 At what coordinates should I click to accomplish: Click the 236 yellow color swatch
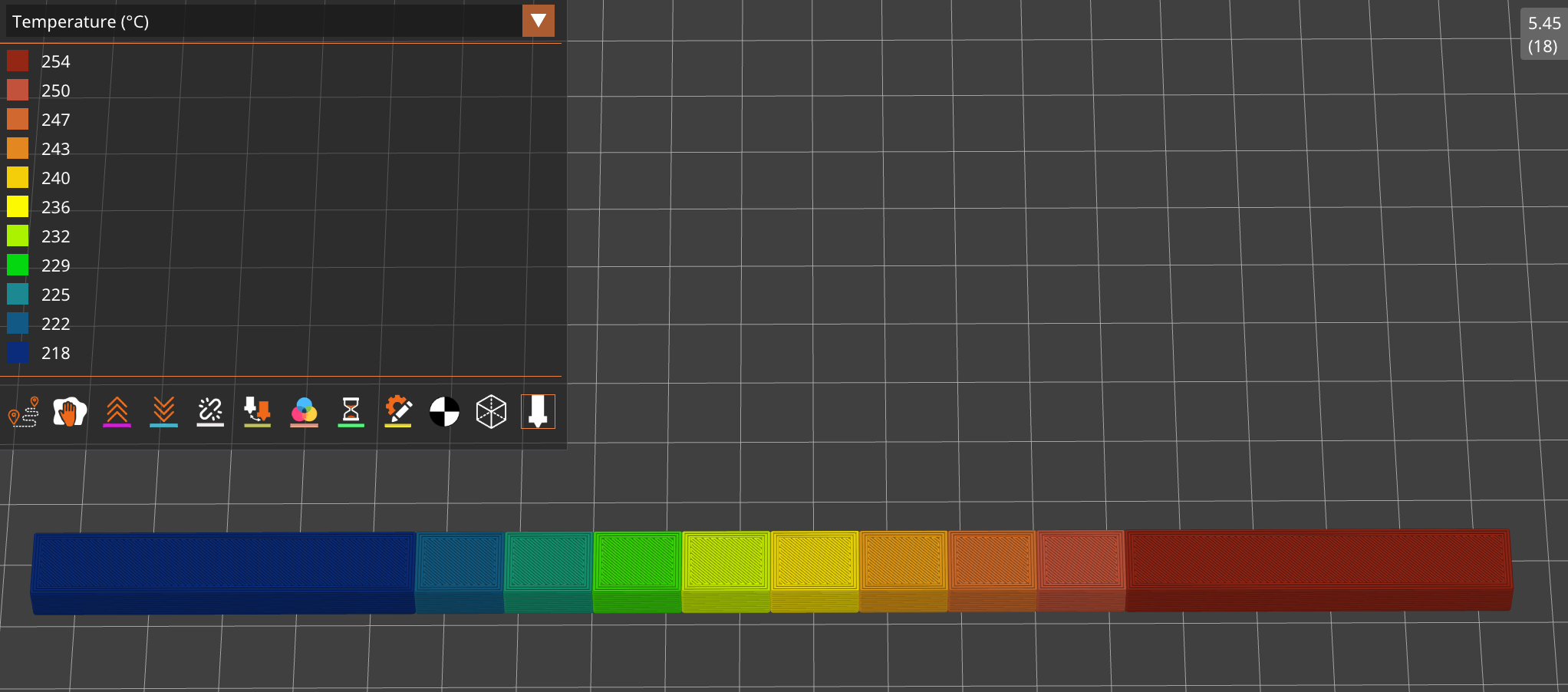(18, 206)
